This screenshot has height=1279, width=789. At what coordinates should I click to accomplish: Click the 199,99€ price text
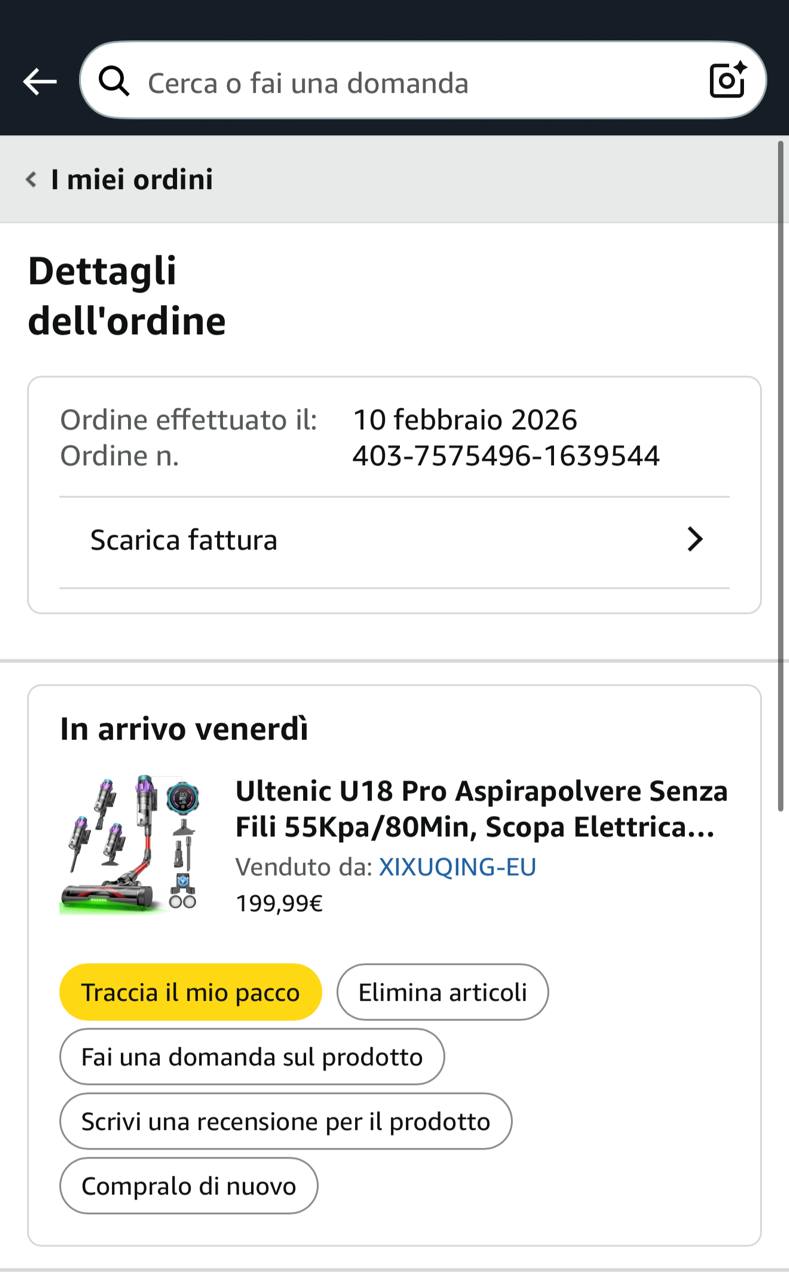[279, 904]
